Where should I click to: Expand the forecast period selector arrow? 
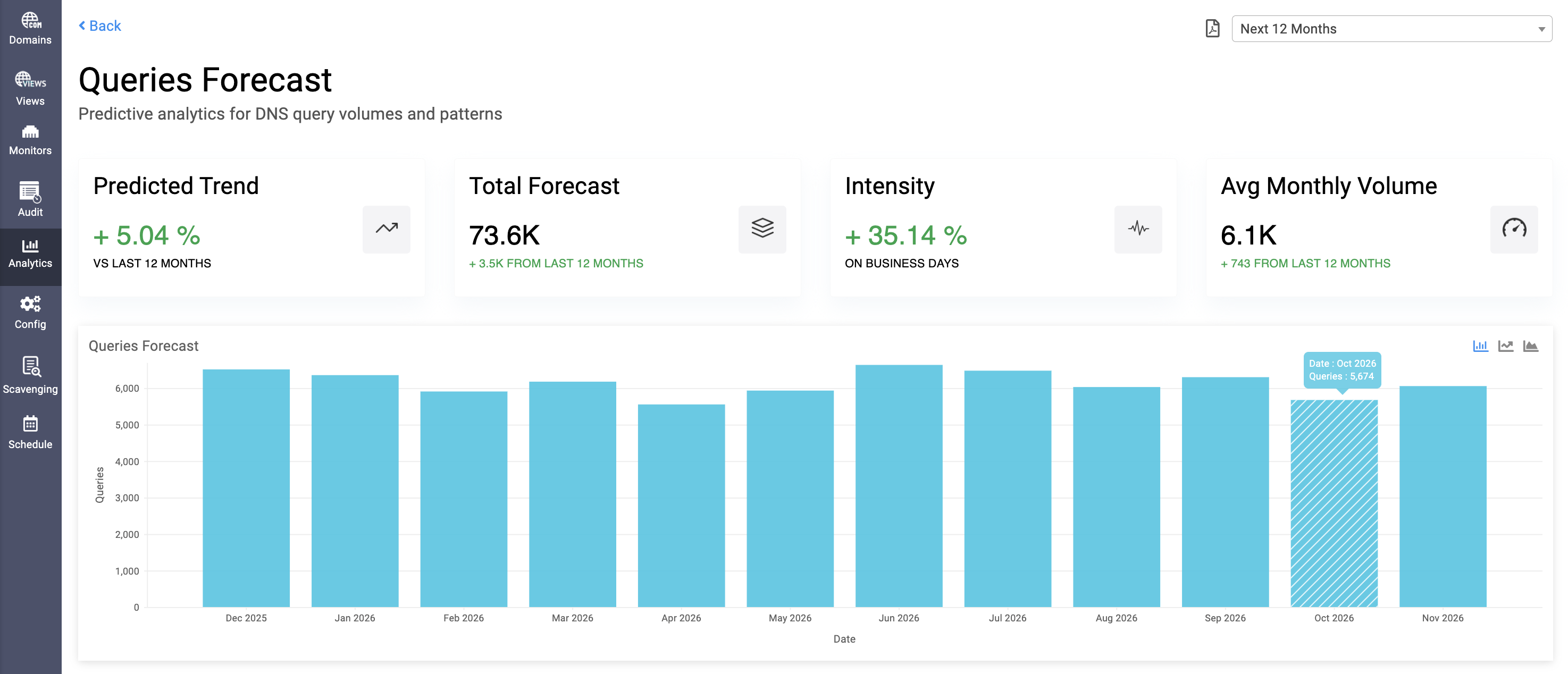(1542, 28)
